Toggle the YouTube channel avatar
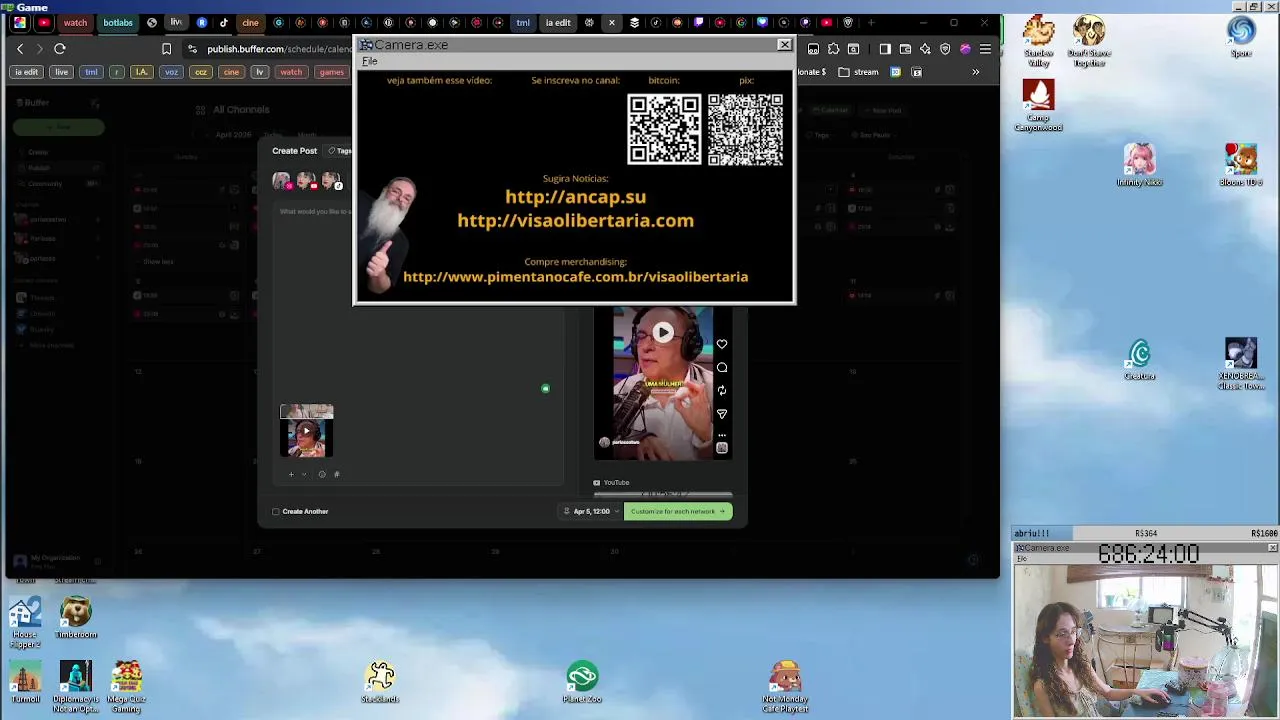The width and height of the screenshot is (1280, 720). (306, 180)
